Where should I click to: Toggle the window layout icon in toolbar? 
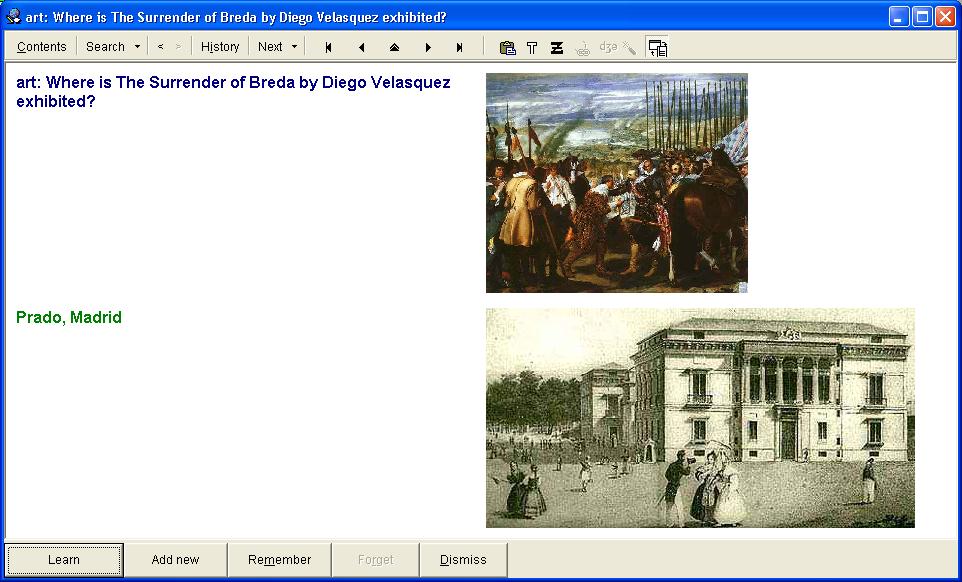pos(657,47)
